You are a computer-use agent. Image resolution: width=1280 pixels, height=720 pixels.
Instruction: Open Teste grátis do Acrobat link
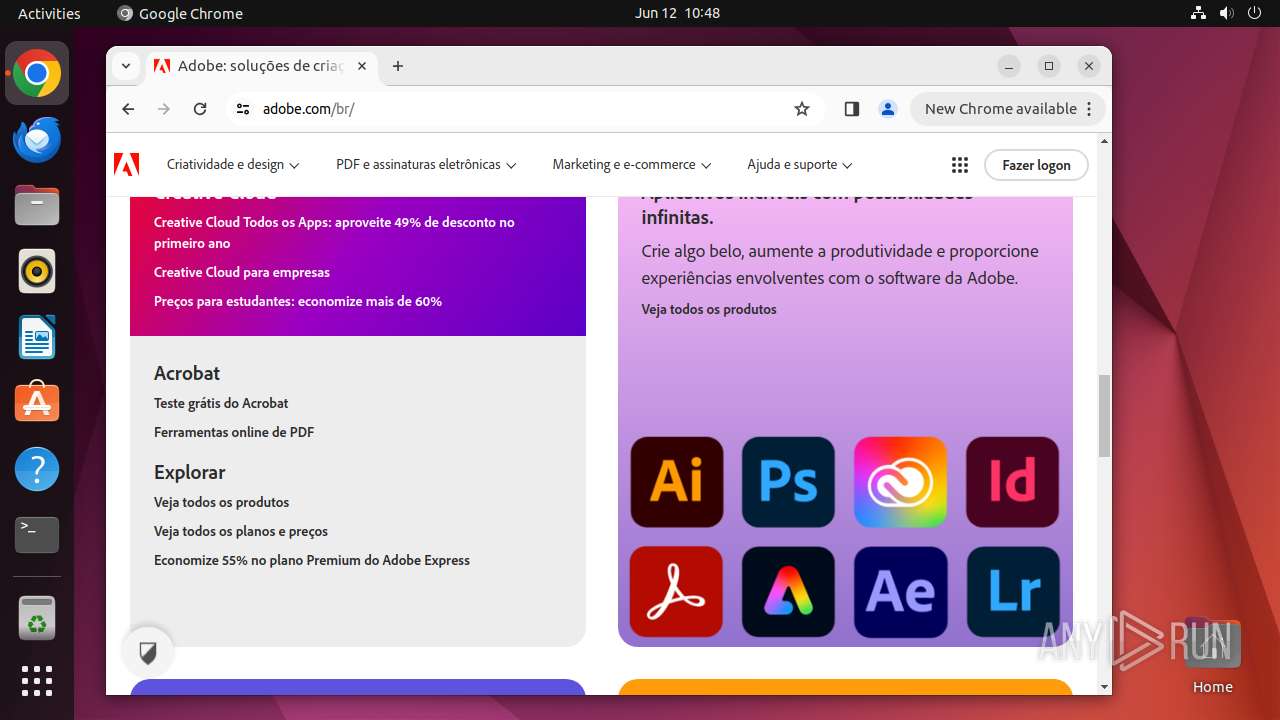tap(221, 403)
